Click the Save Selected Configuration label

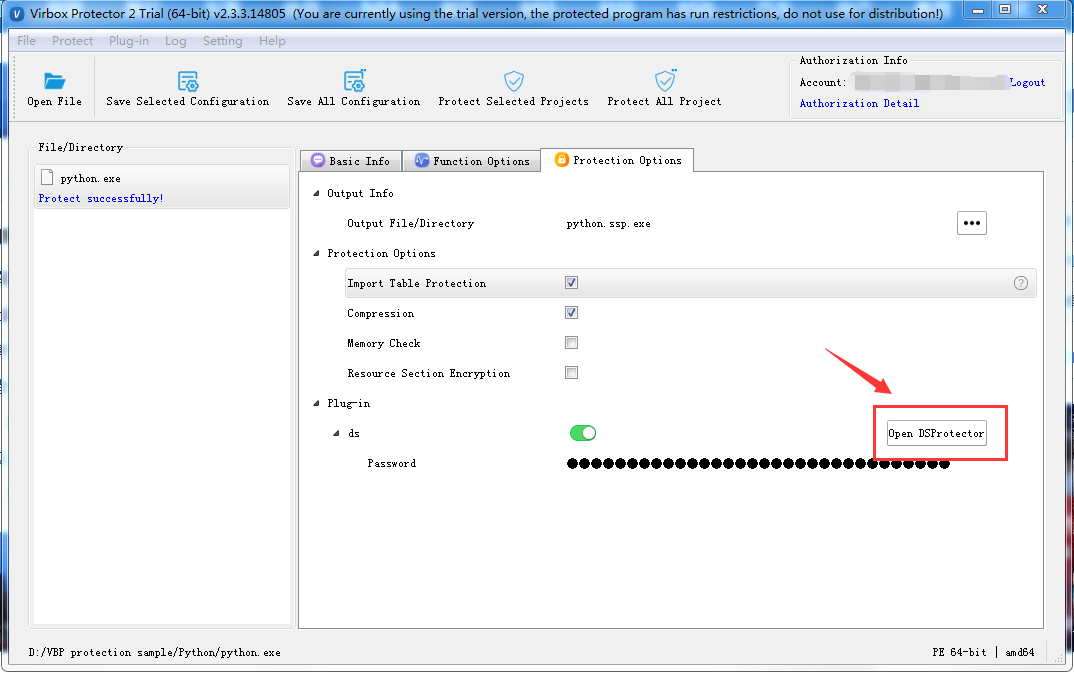(188, 101)
